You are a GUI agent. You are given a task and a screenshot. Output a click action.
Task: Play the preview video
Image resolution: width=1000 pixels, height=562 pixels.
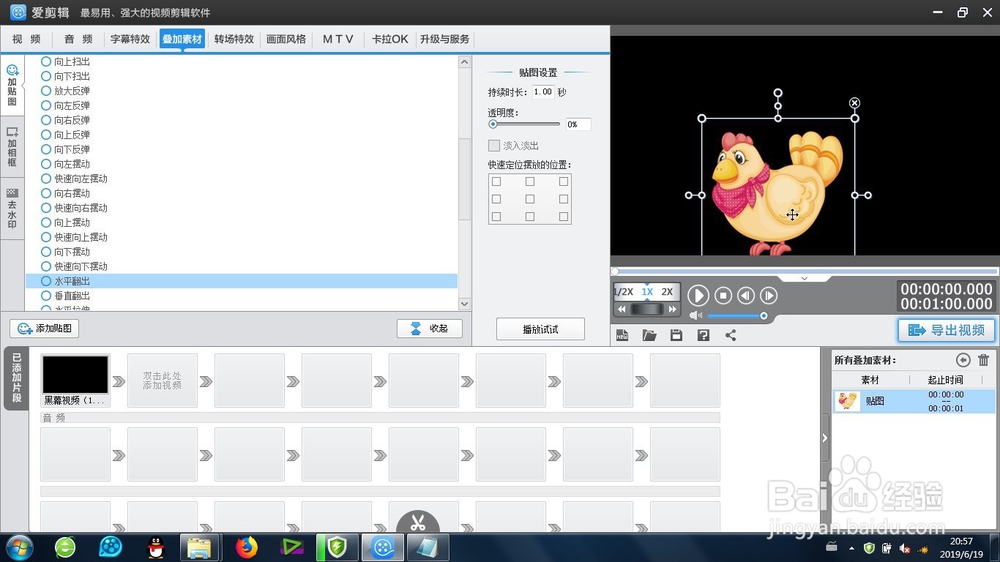click(x=698, y=295)
